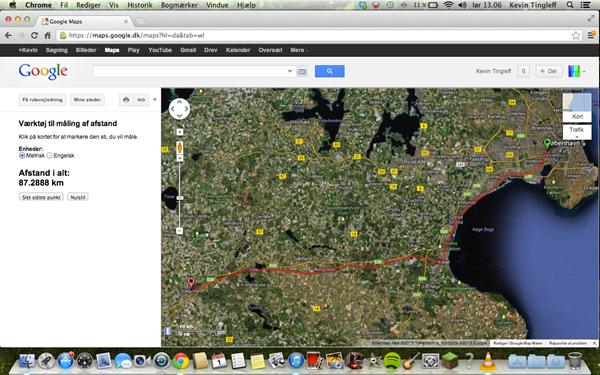
Task: Open the on-screen keyboard icon beside search
Action: (x=302, y=72)
